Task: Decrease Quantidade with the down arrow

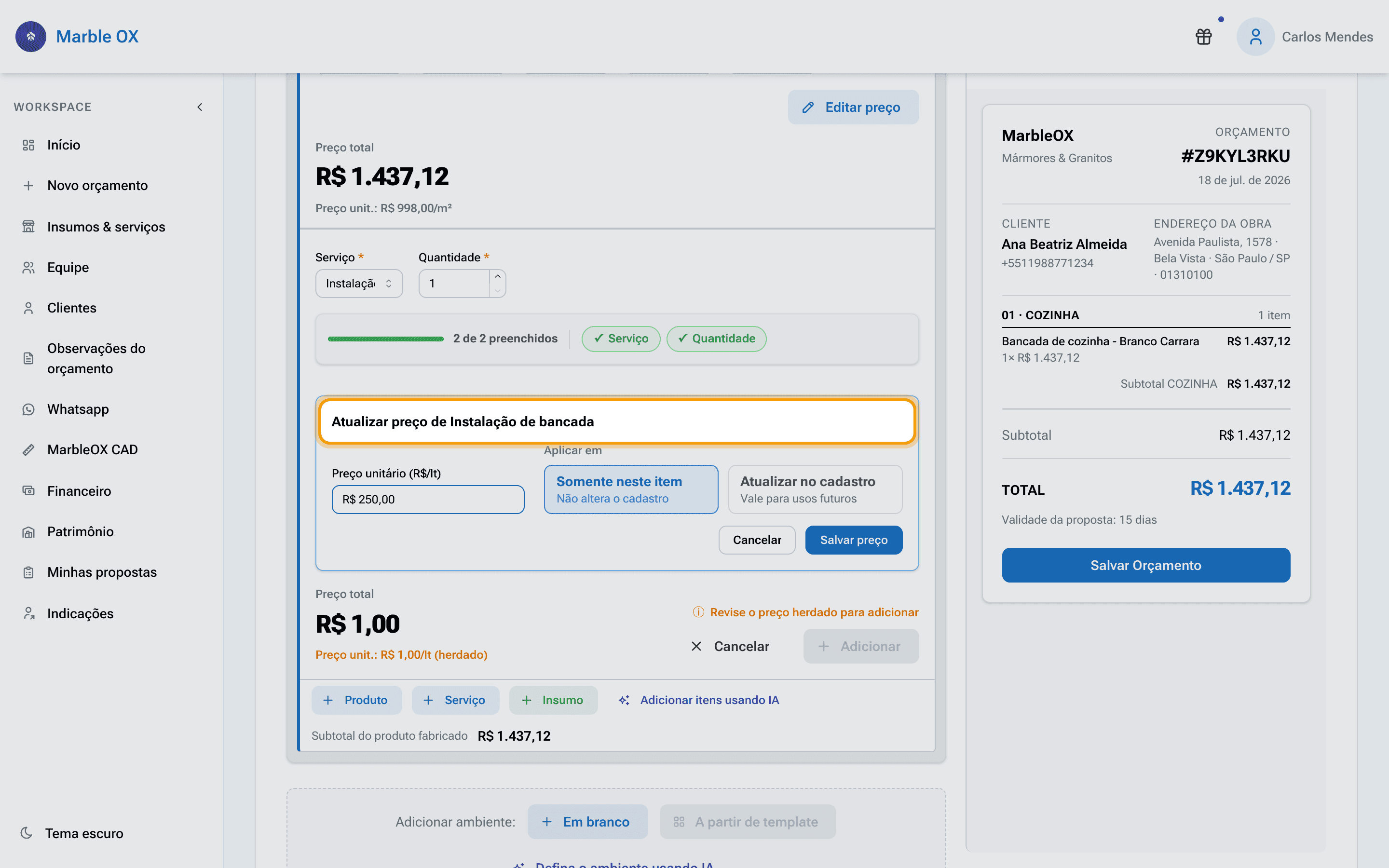Action: (x=498, y=290)
